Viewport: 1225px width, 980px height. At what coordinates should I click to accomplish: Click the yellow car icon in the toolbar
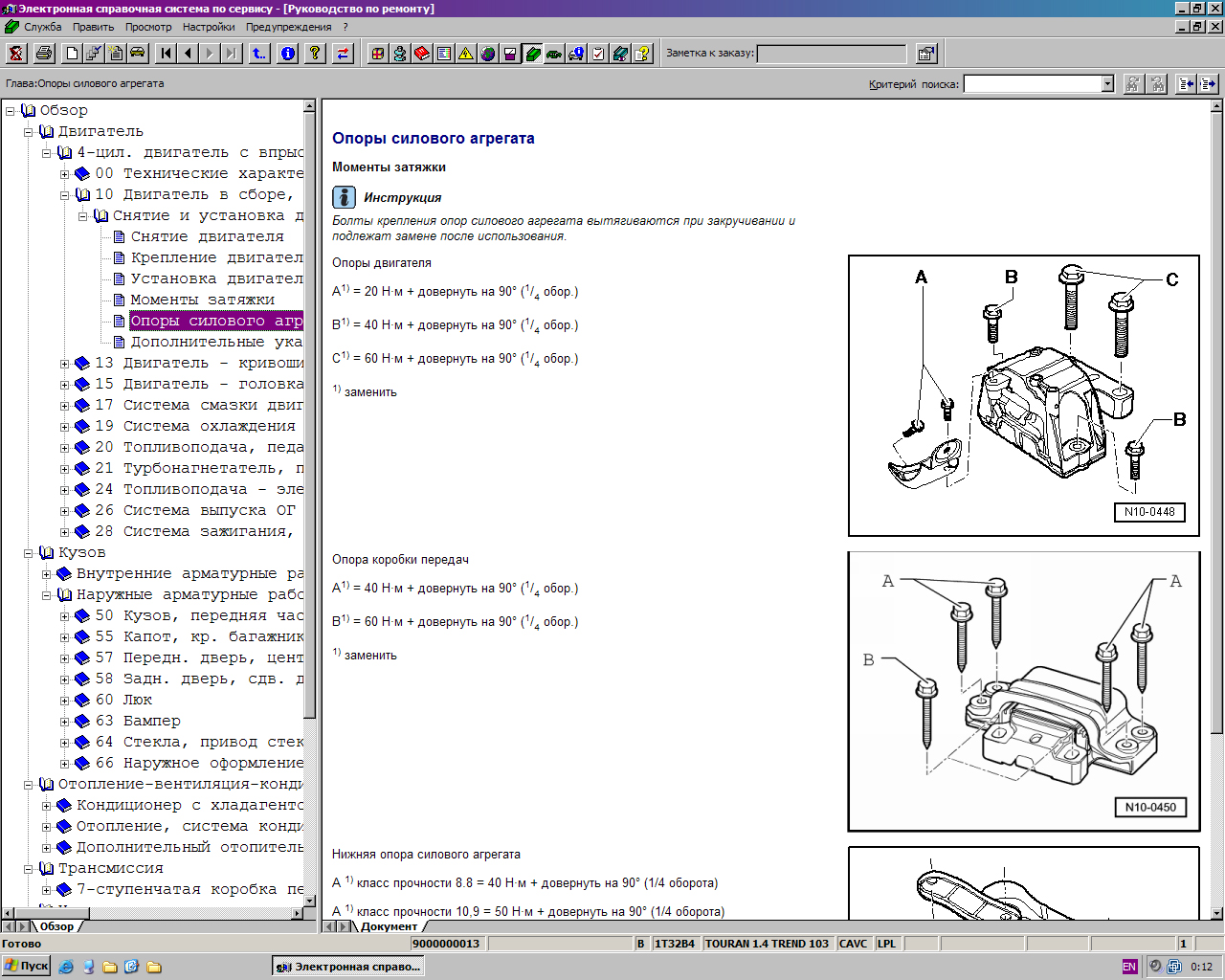(x=137, y=54)
